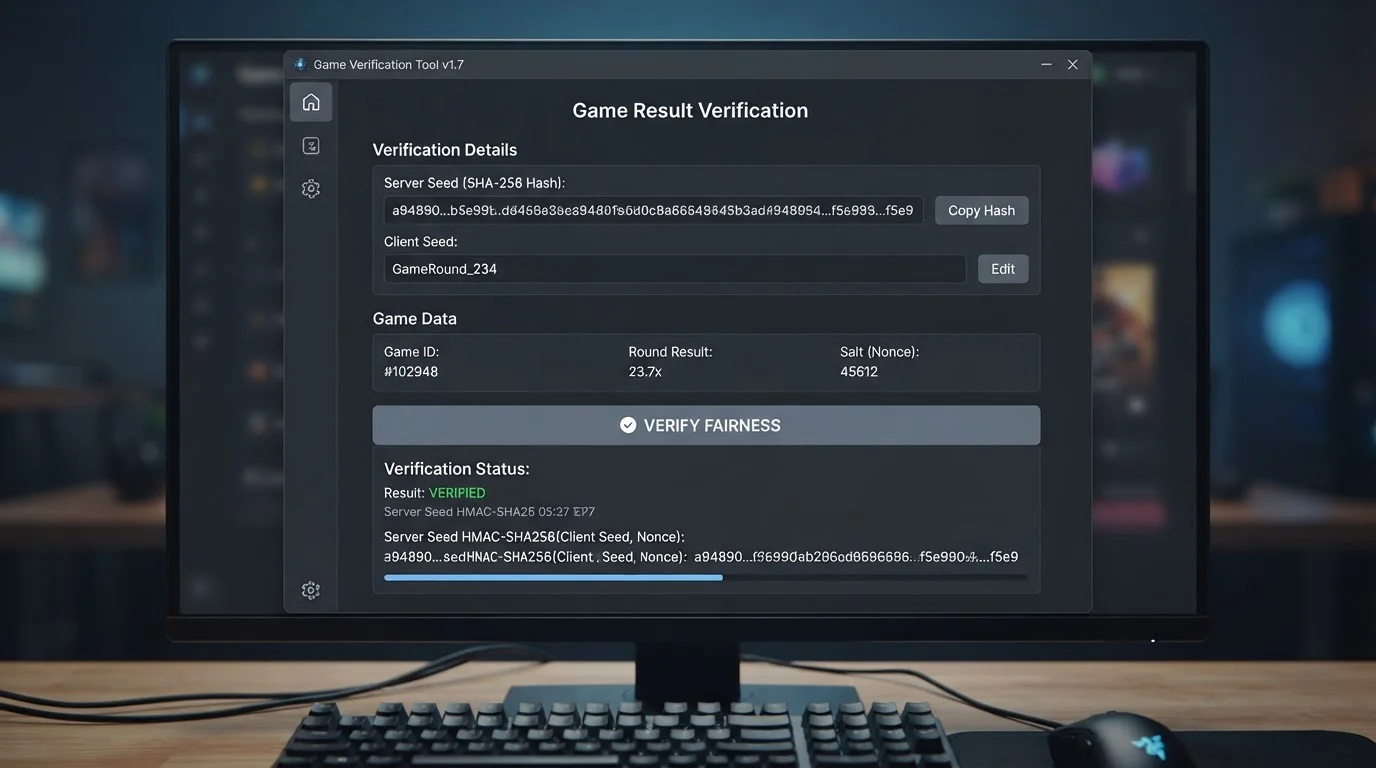Viewport: 1376px width, 768px height.
Task: Open the gear icon at the sidebar's bottom
Action: pyautogui.click(x=311, y=590)
